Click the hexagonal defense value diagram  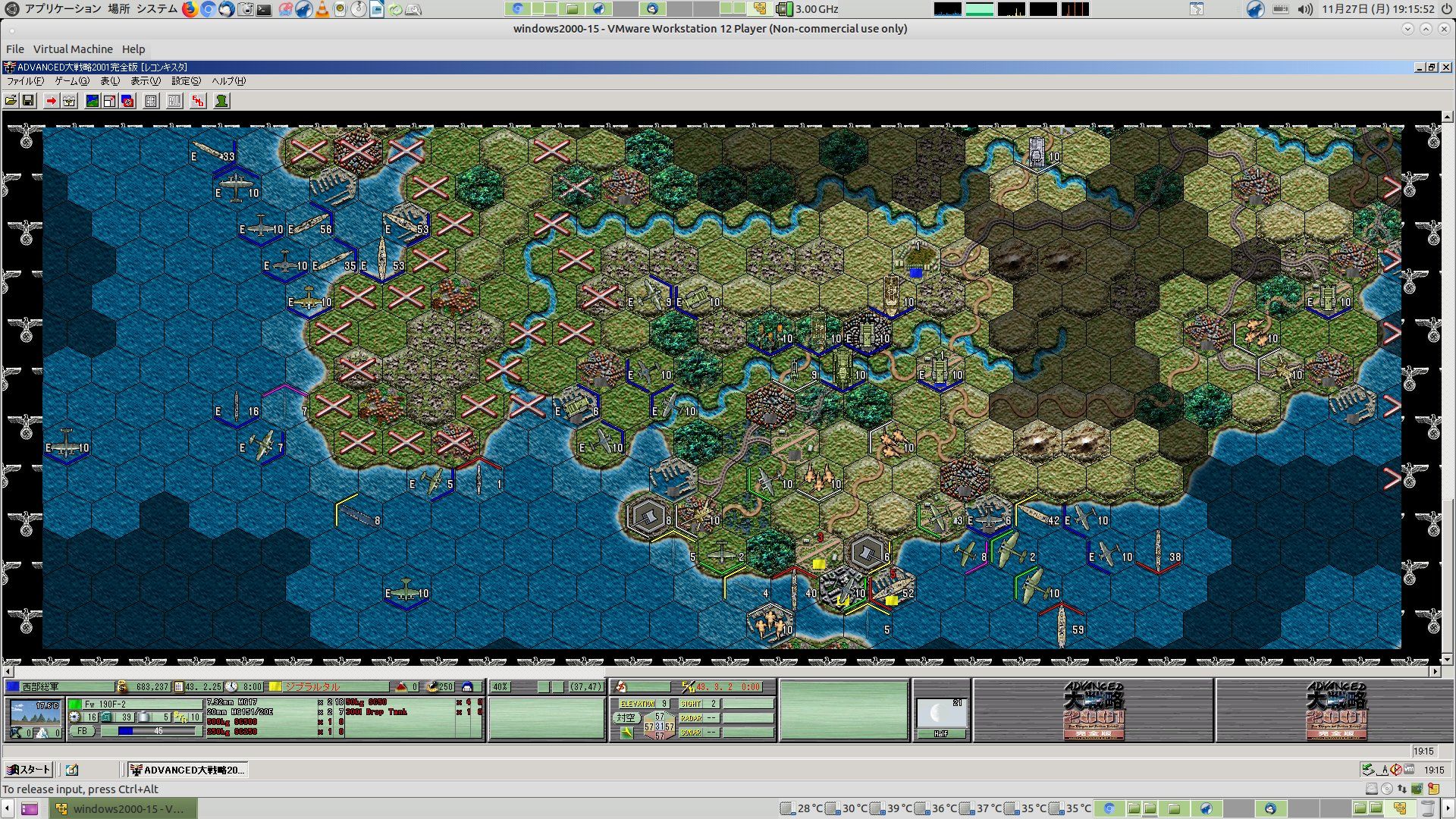click(x=659, y=726)
